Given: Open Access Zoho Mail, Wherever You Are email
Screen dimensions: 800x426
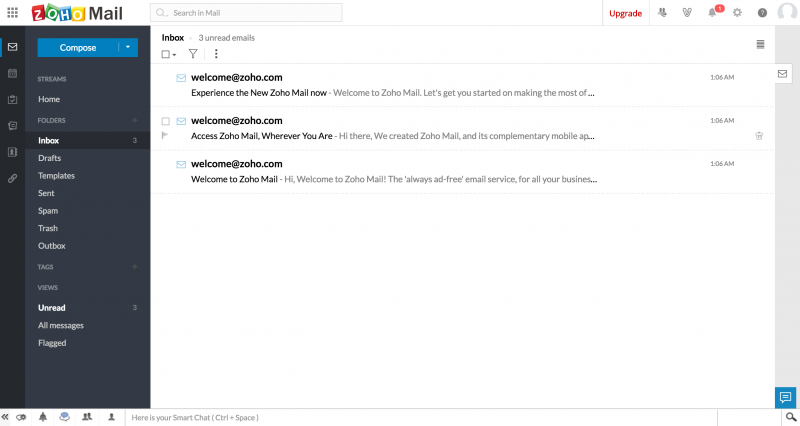Looking at the screenshot, I should point(462,128).
